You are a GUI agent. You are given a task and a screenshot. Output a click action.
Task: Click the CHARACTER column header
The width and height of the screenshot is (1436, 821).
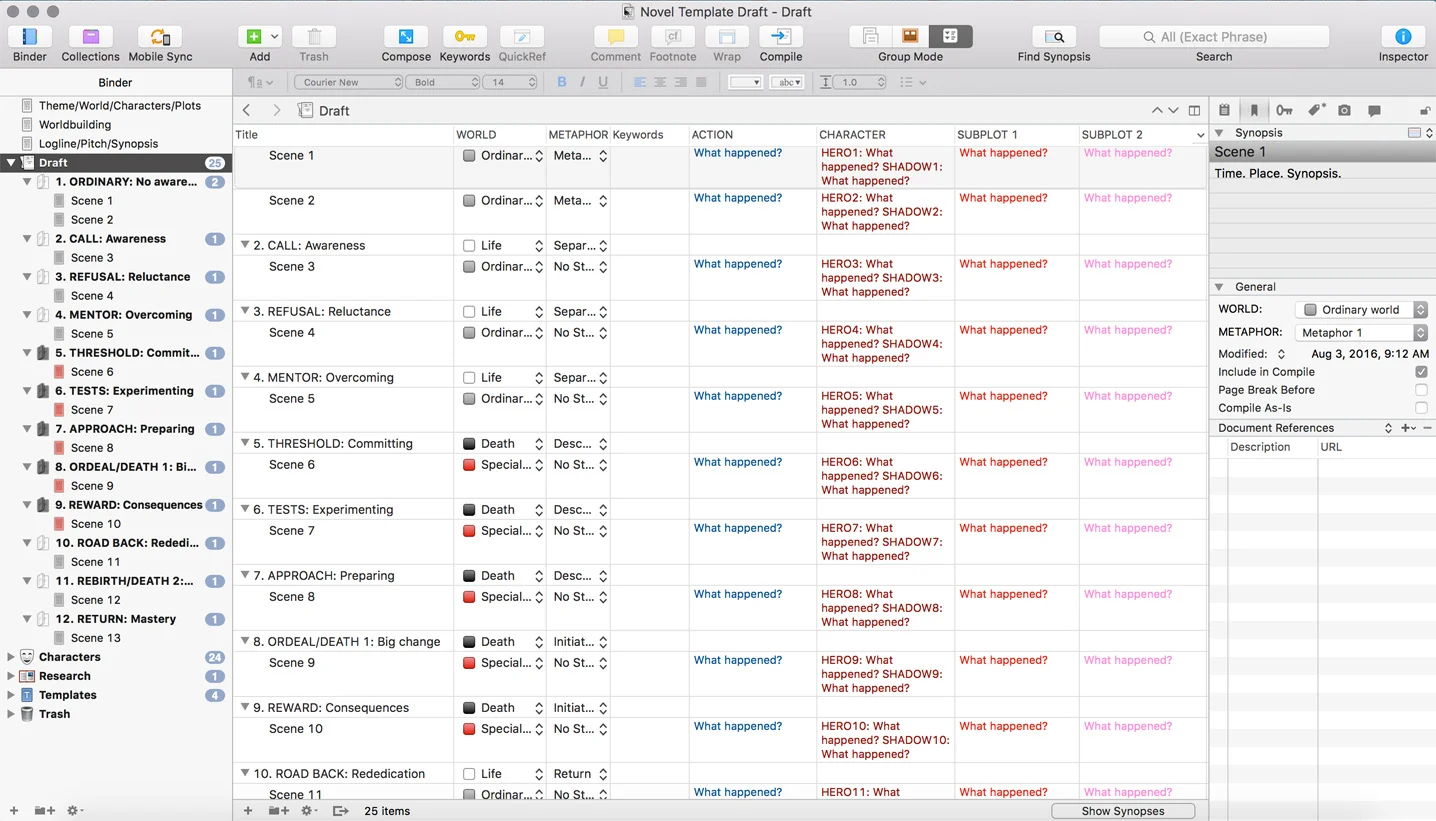[885, 134]
